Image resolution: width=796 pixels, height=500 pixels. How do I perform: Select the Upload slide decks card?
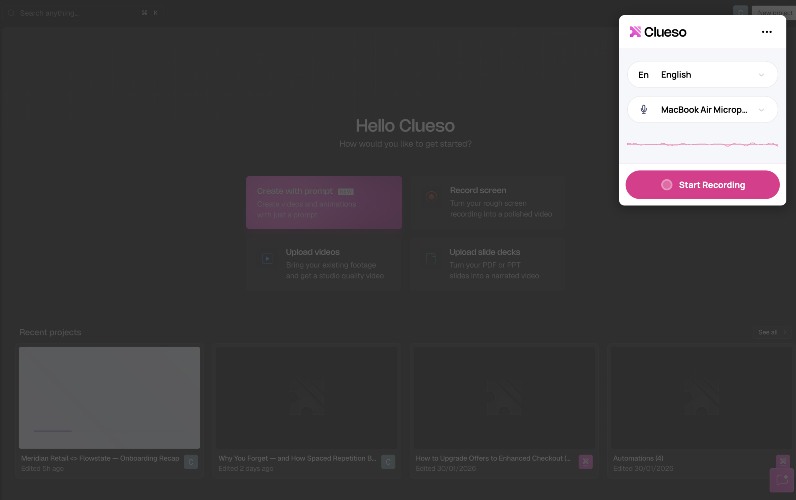click(488, 264)
